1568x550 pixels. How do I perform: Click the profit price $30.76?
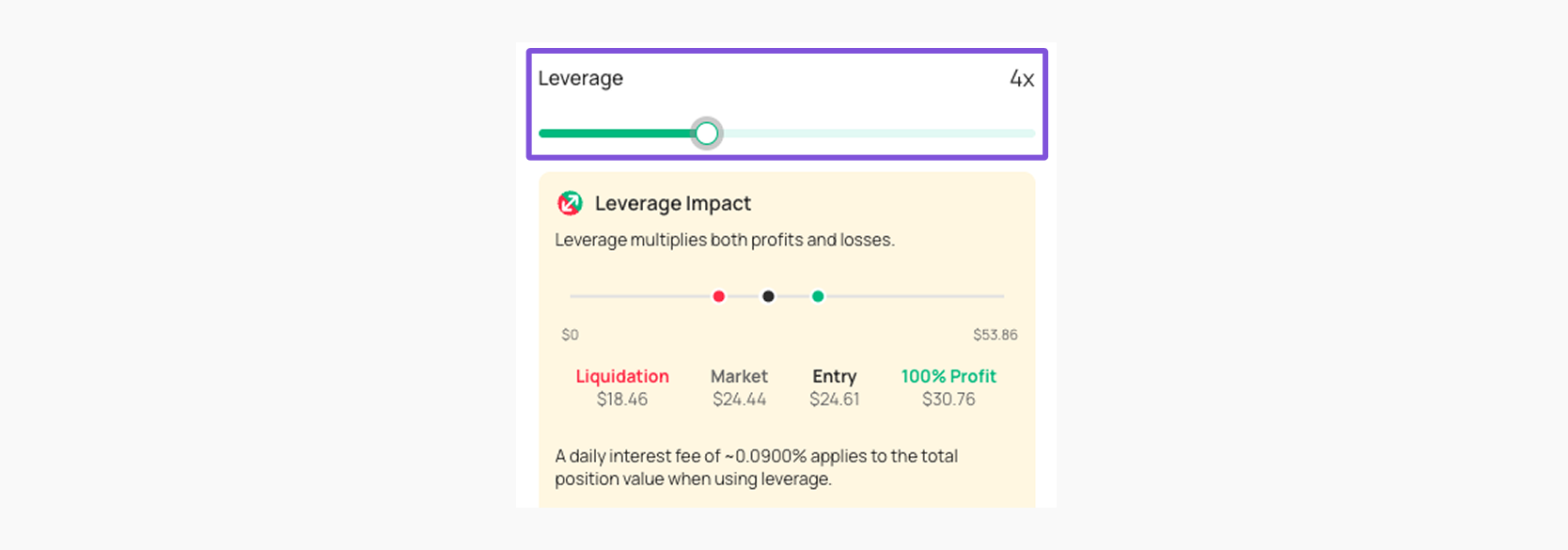[x=949, y=399]
